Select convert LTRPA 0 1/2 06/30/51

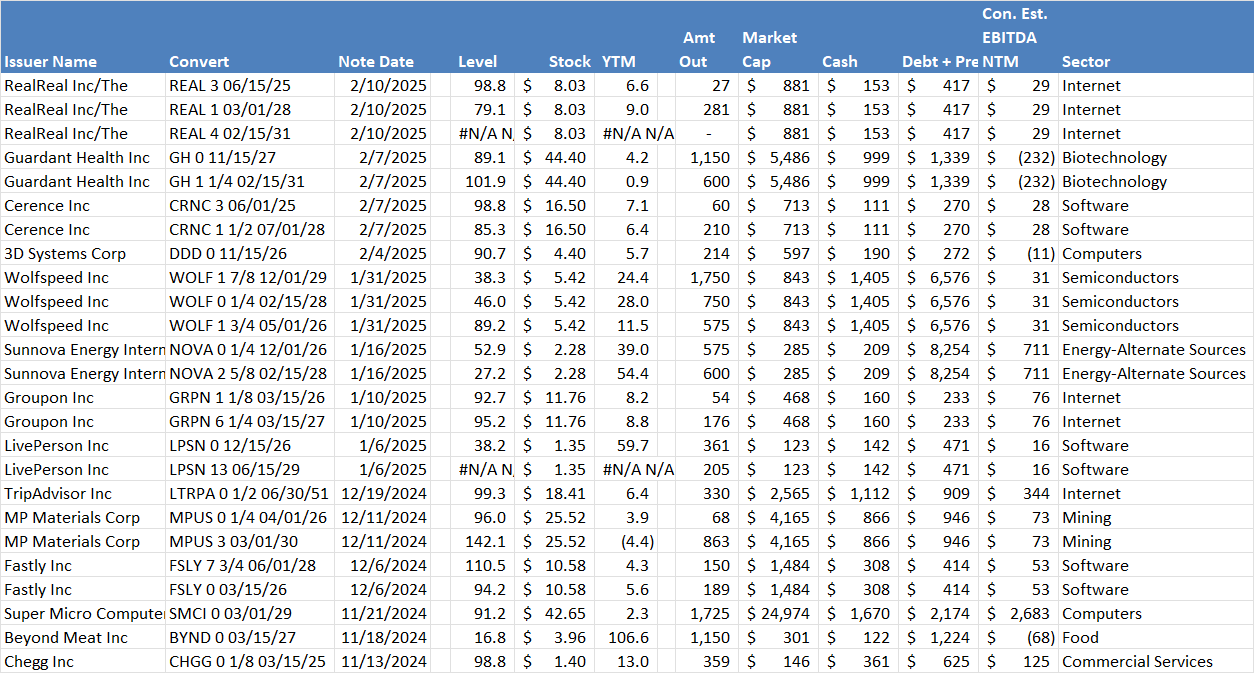(x=249, y=494)
